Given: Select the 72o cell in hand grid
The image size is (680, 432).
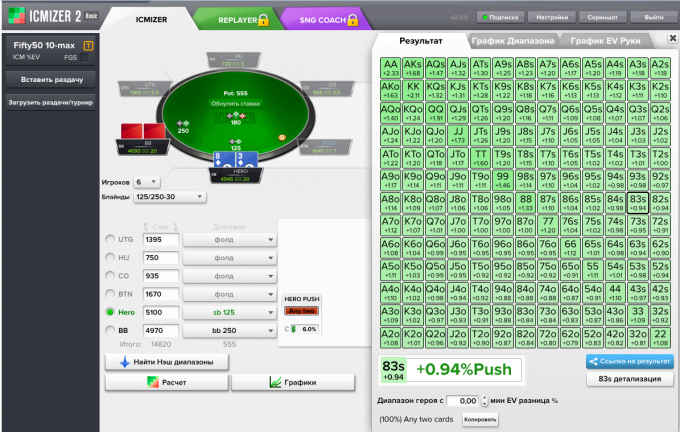Looking at the screenshot, I should (547, 338).
